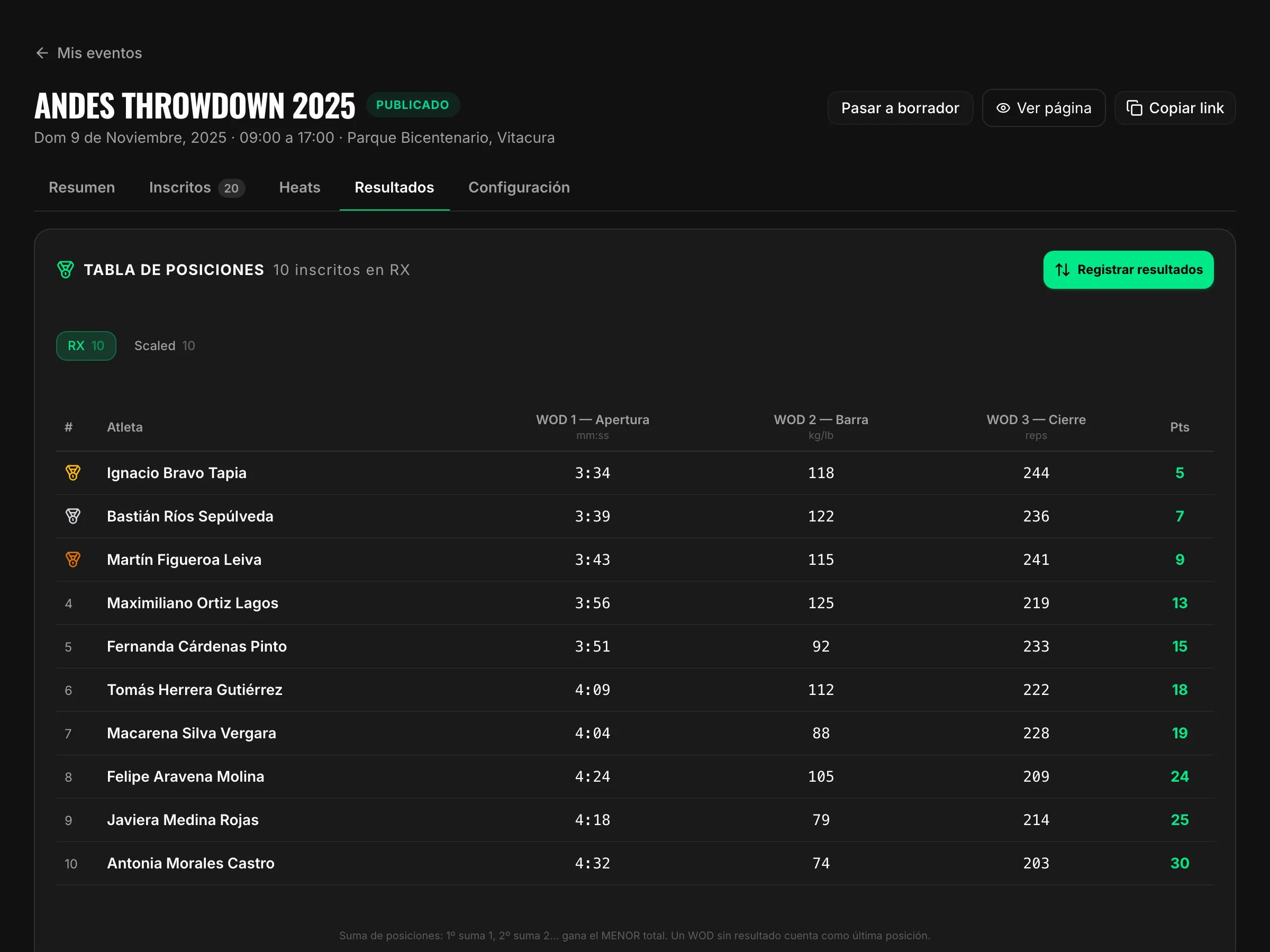Select the Resultados tab
The height and width of the screenshot is (952, 1270).
pos(394,188)
